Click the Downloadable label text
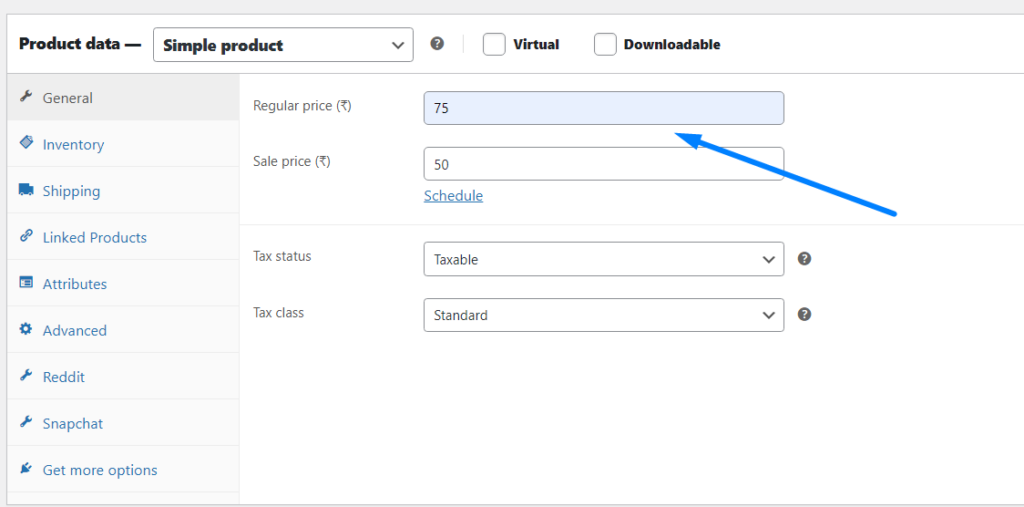Viewport: 1024px width, 507px height. 672,44
